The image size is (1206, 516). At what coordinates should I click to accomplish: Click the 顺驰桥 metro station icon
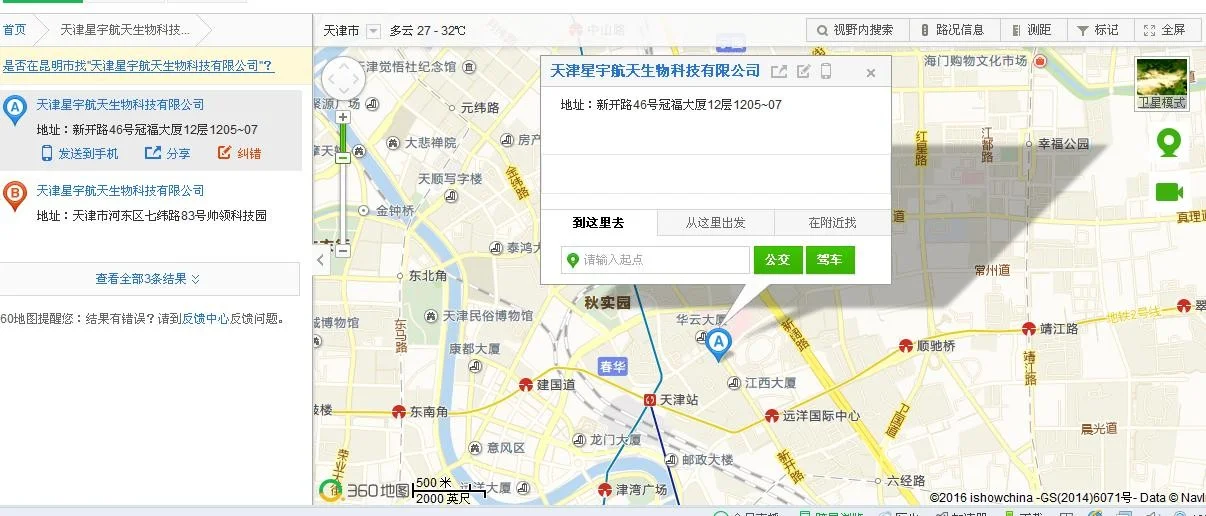click(906, 346)
